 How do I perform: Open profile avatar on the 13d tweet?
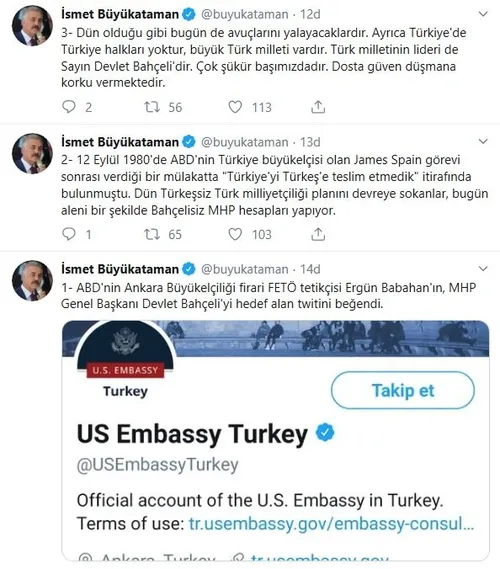click(x=32, y=153)
